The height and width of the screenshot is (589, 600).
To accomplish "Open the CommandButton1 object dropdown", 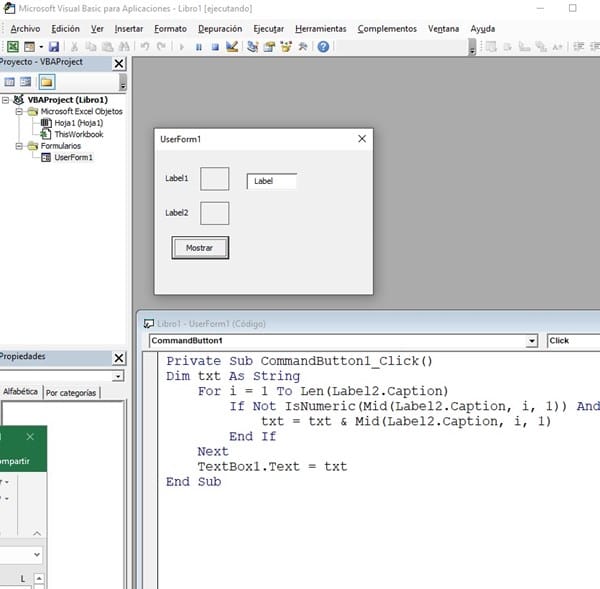I will click(531, 341).
